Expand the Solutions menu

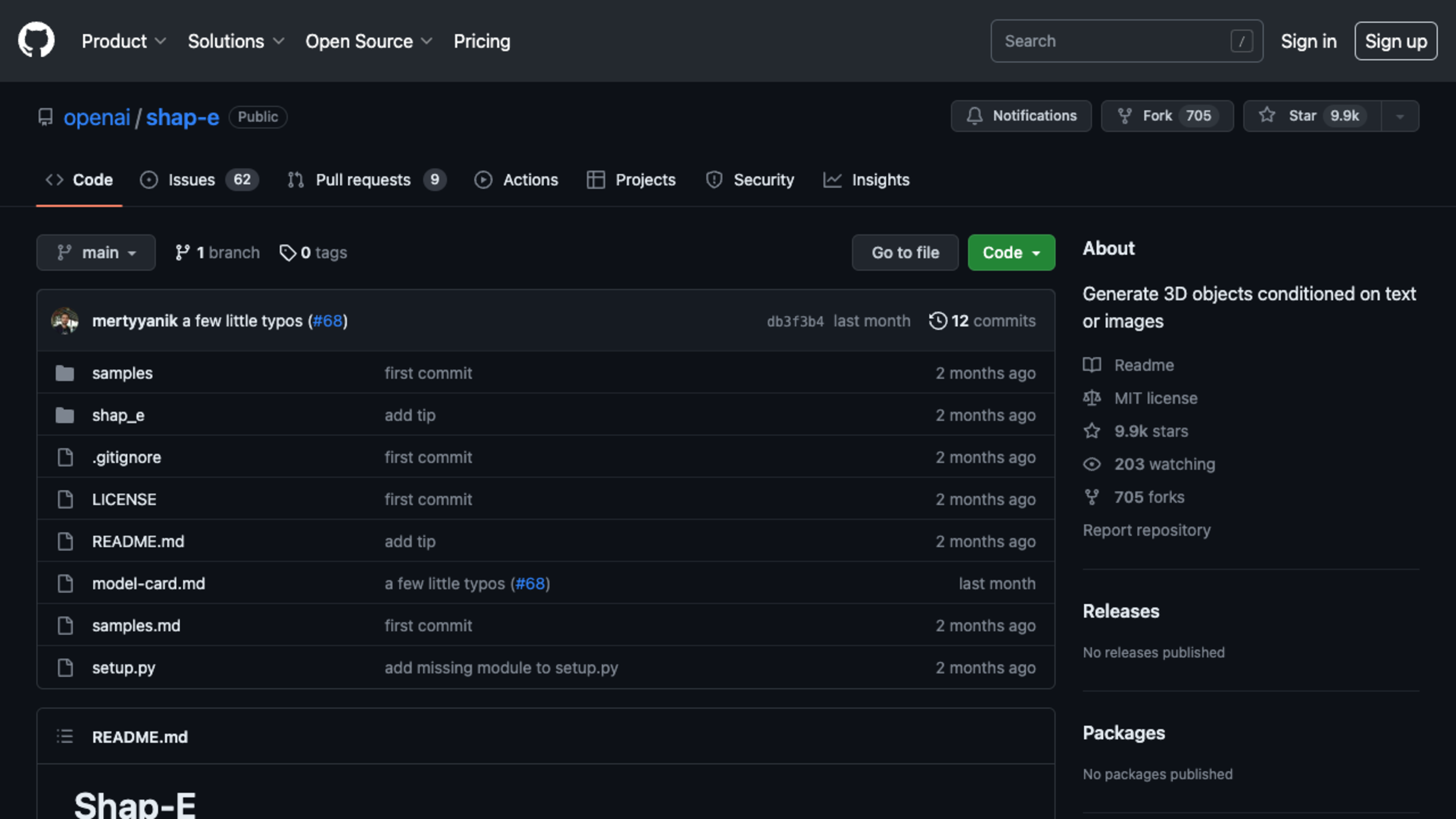coord(236,41)
